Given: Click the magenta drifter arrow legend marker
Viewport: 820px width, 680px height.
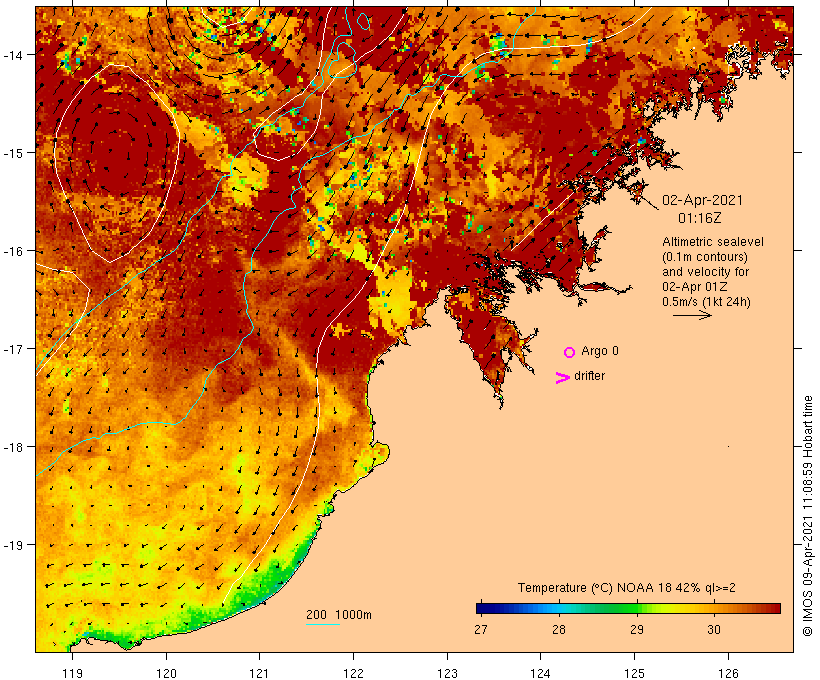Looking at the screenshot, I should tap(563, 378).
